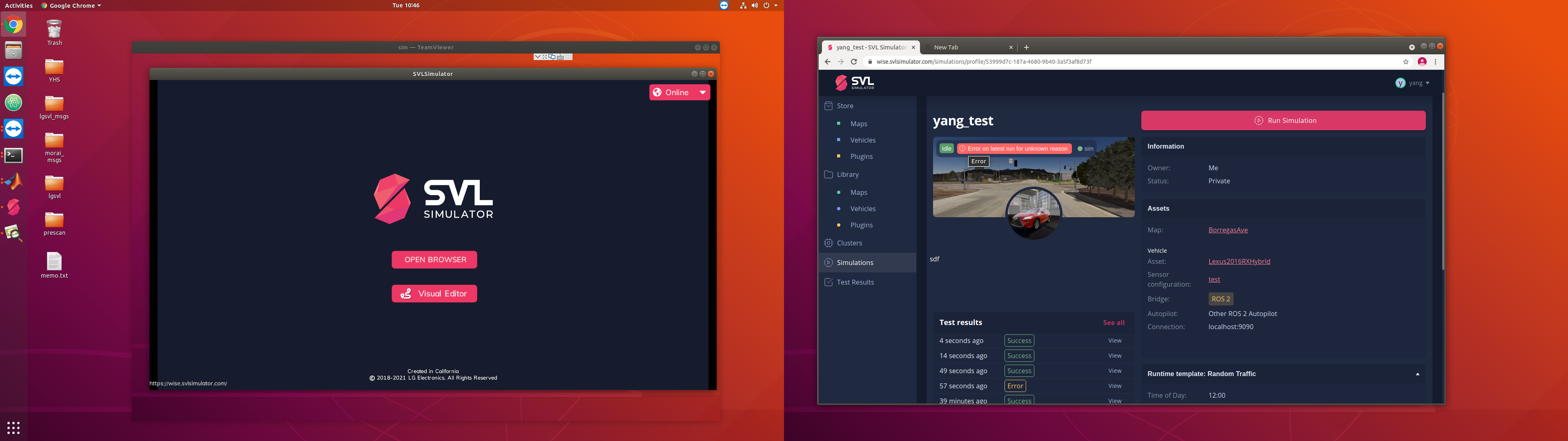Click the ROS 2 bridge badge
Image resolution: width=1568 pixels, height=441 pixels.
(x=1221, y=298)
